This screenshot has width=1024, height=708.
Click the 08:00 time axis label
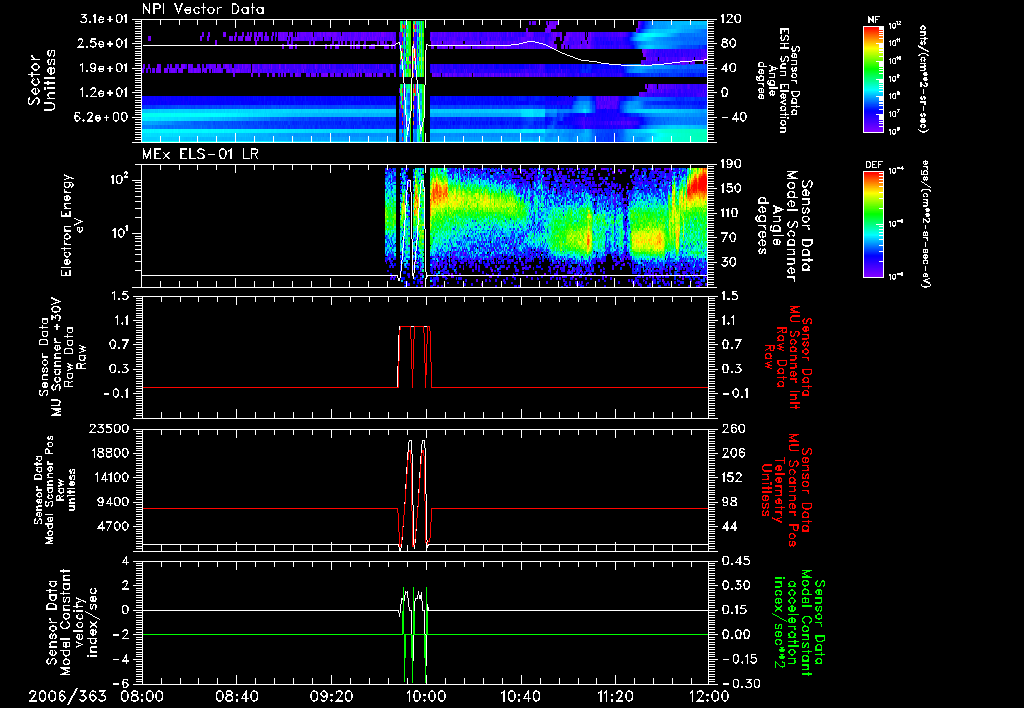point(142,694)
